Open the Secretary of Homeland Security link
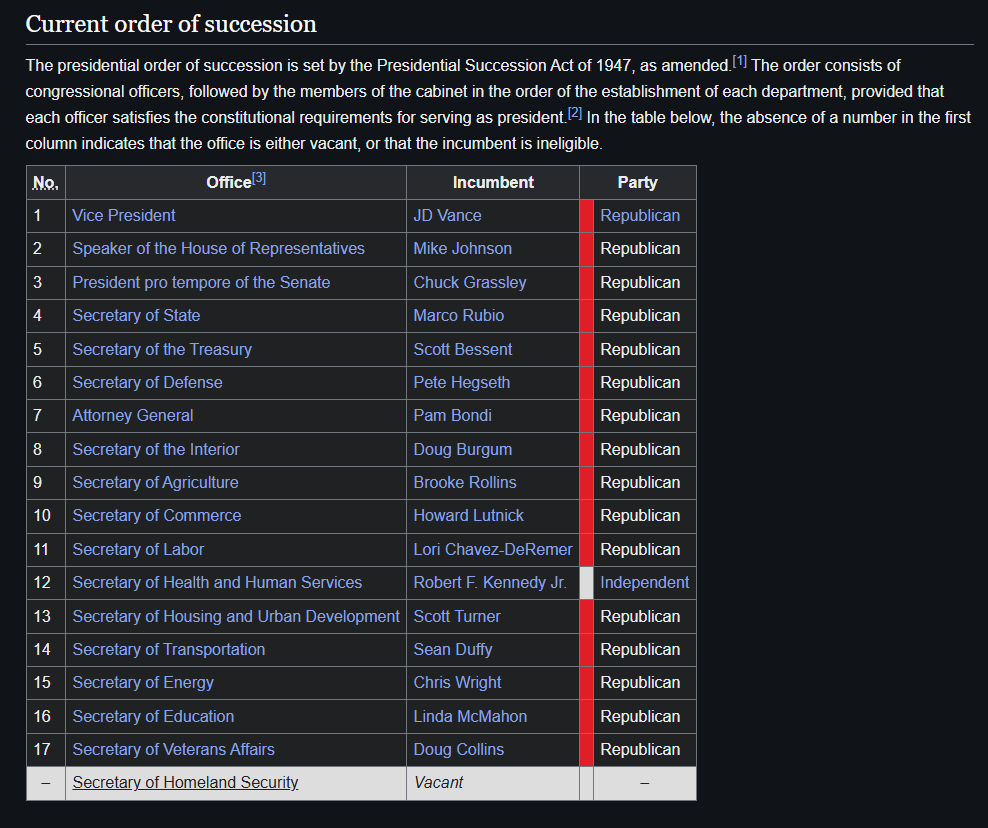Screen dimensions: 988x828 (185, 782)
